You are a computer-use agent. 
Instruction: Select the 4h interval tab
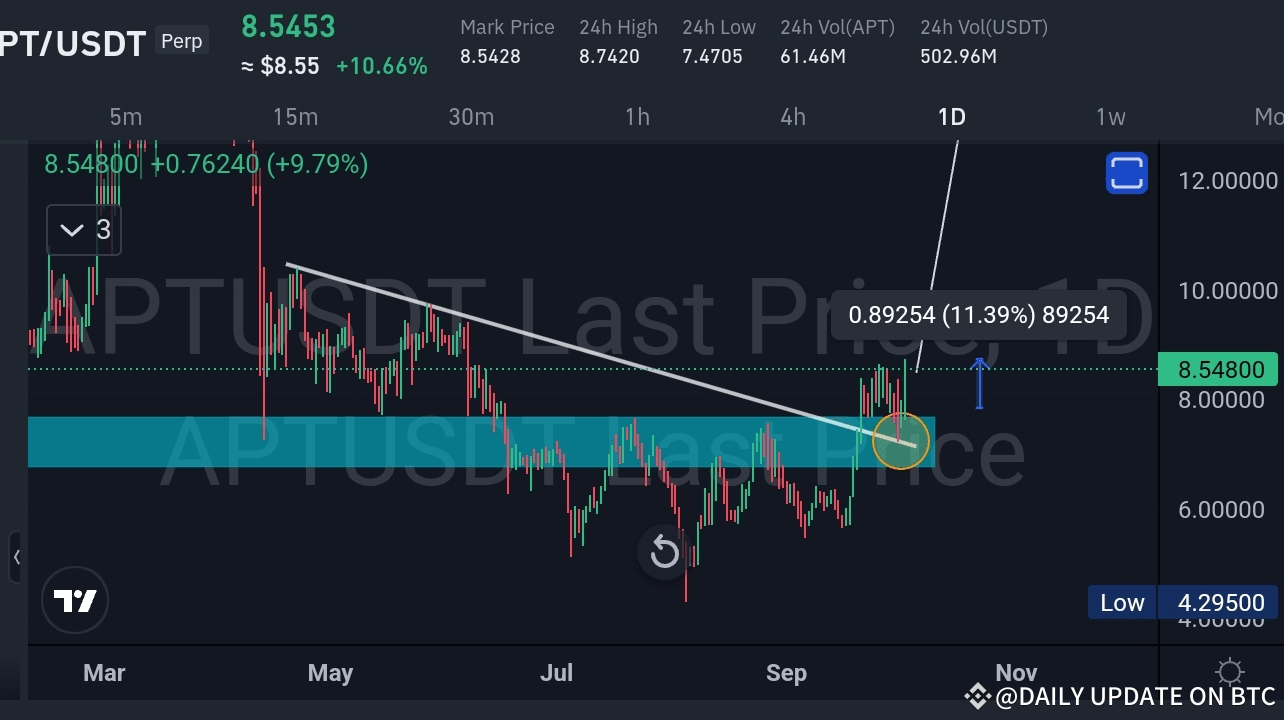pyautogui.click(x=792, y=117)
